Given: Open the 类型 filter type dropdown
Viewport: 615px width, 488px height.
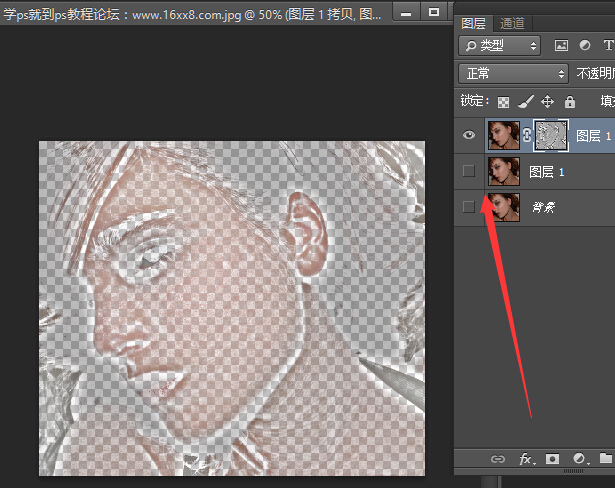Looking at the screenshot, I should tap(499, 46).
